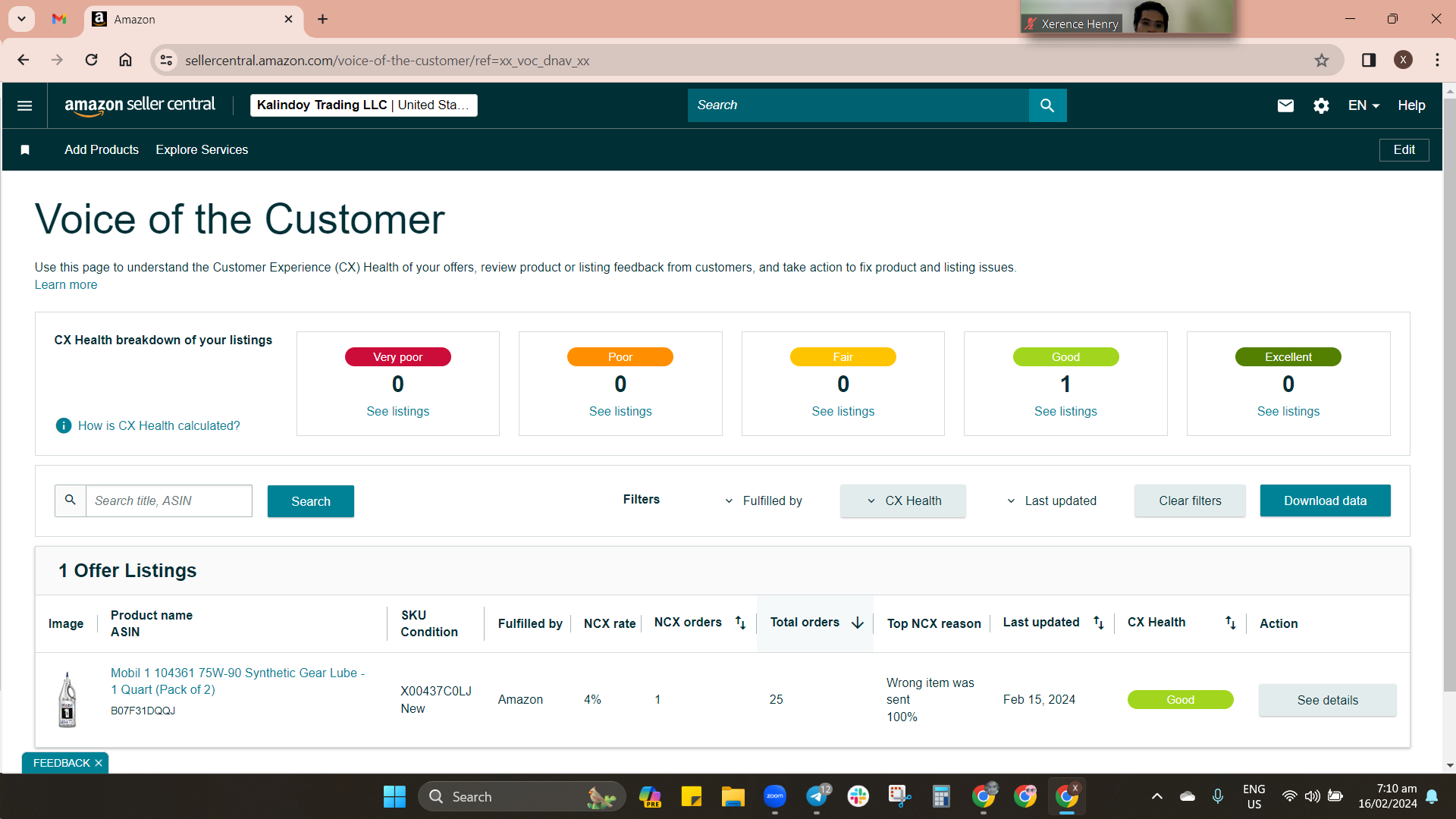Open File Explorer from the taskbar
Image resolution: width=1456 pixels, height=819 pixels.
click(733, 796)
